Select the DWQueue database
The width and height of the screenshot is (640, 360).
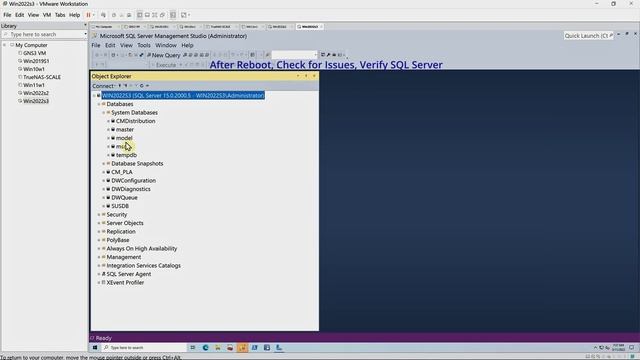tap(124, 198)
